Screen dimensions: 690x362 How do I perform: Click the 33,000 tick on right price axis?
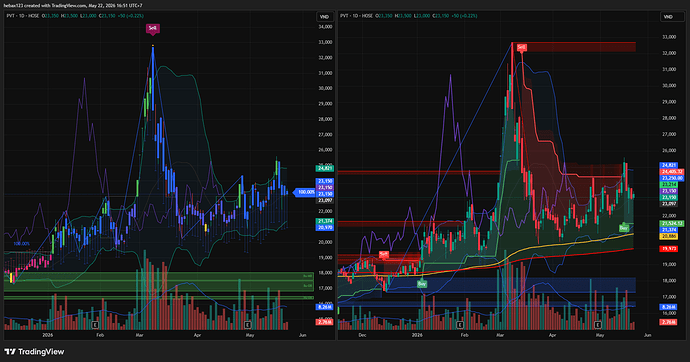click(x=669, y=37)
